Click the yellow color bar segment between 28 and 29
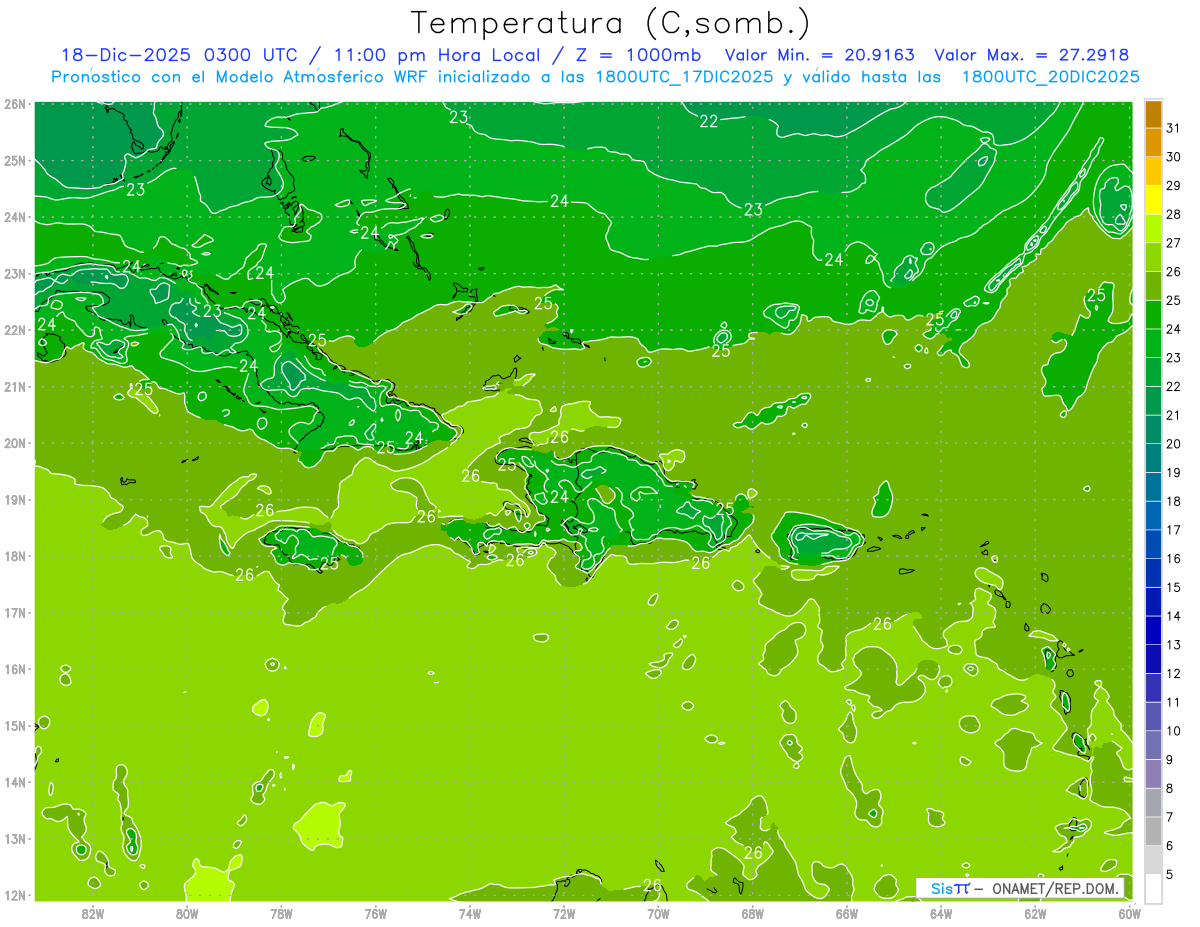 [1153, 200]
